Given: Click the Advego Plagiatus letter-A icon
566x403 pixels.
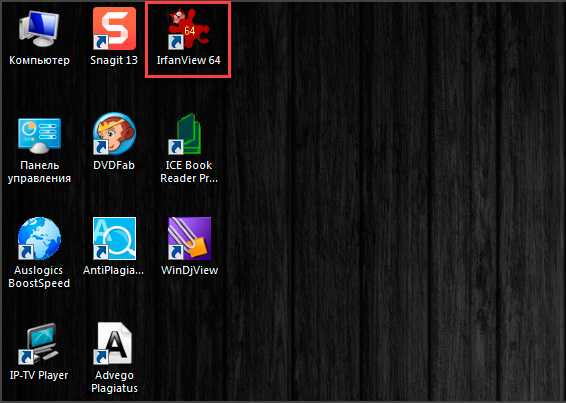Looking at the screenshot, I should coord(114,343).
